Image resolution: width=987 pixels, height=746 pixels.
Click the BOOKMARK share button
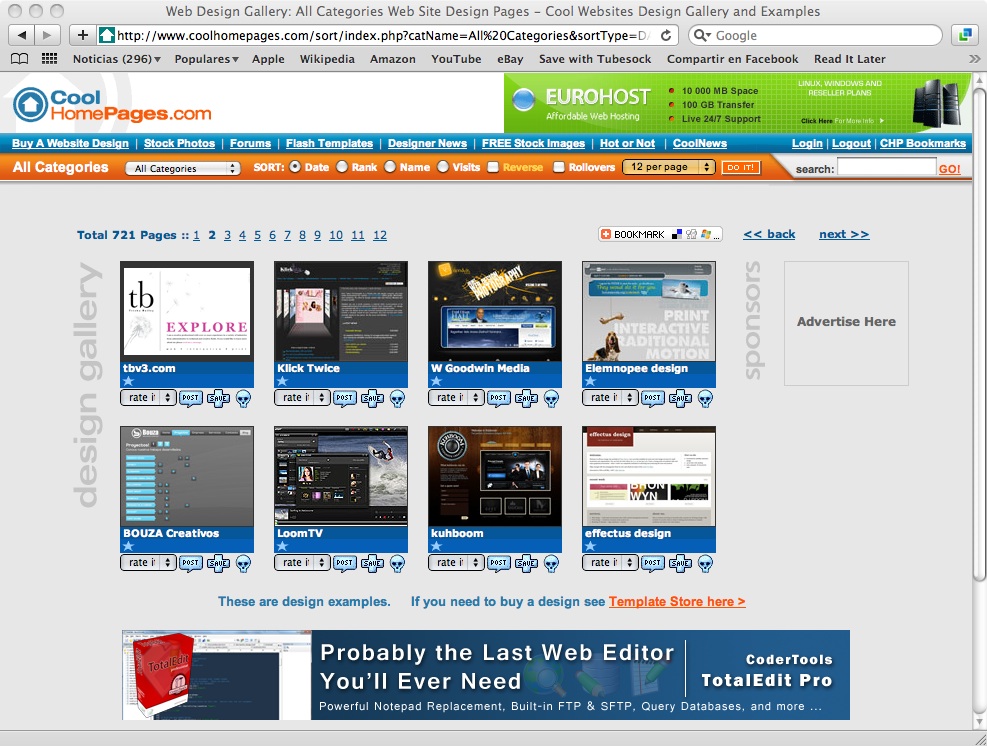point(660,234)
